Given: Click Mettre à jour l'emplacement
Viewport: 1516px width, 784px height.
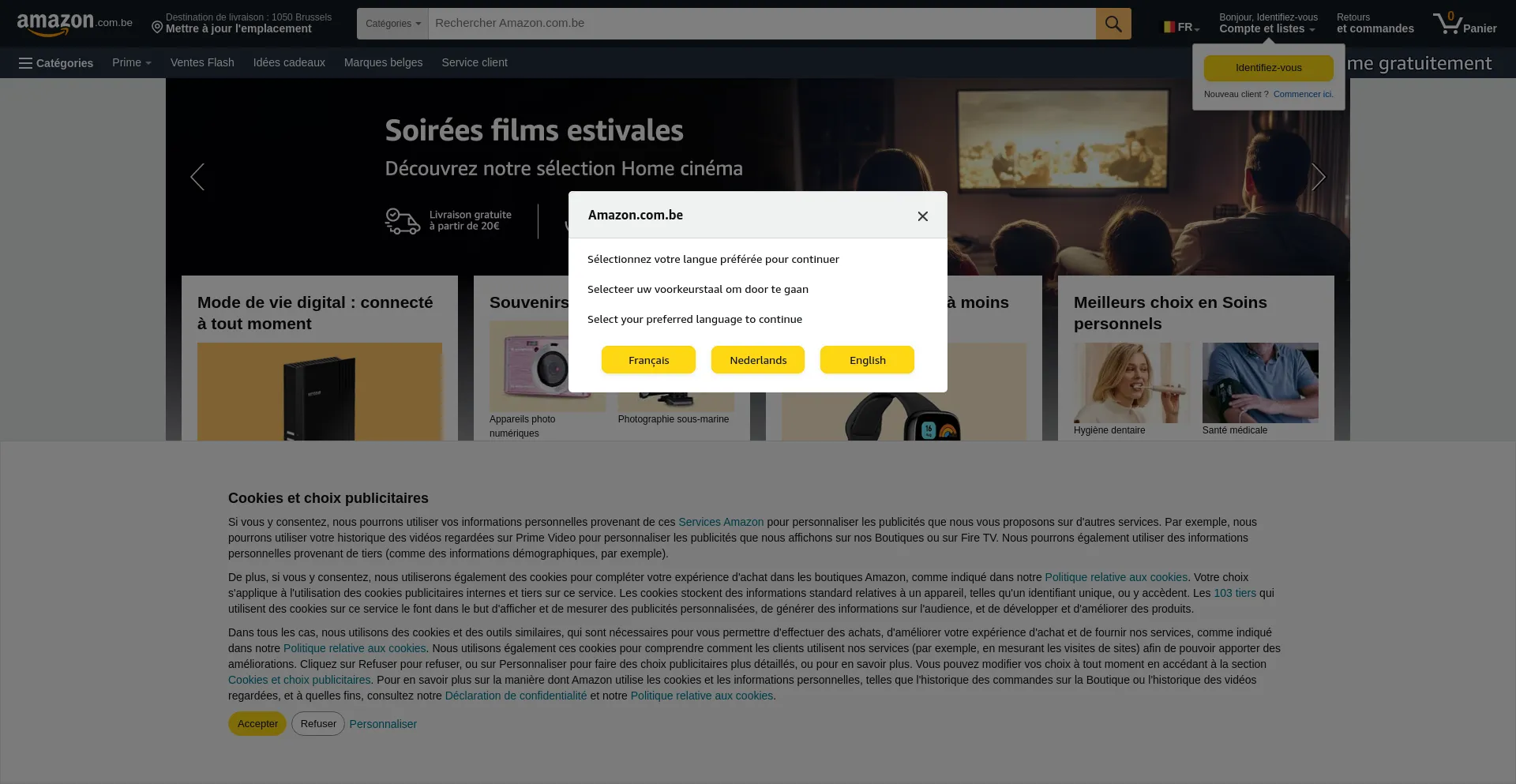Looking at the screenshot, I should click(238, 29).
